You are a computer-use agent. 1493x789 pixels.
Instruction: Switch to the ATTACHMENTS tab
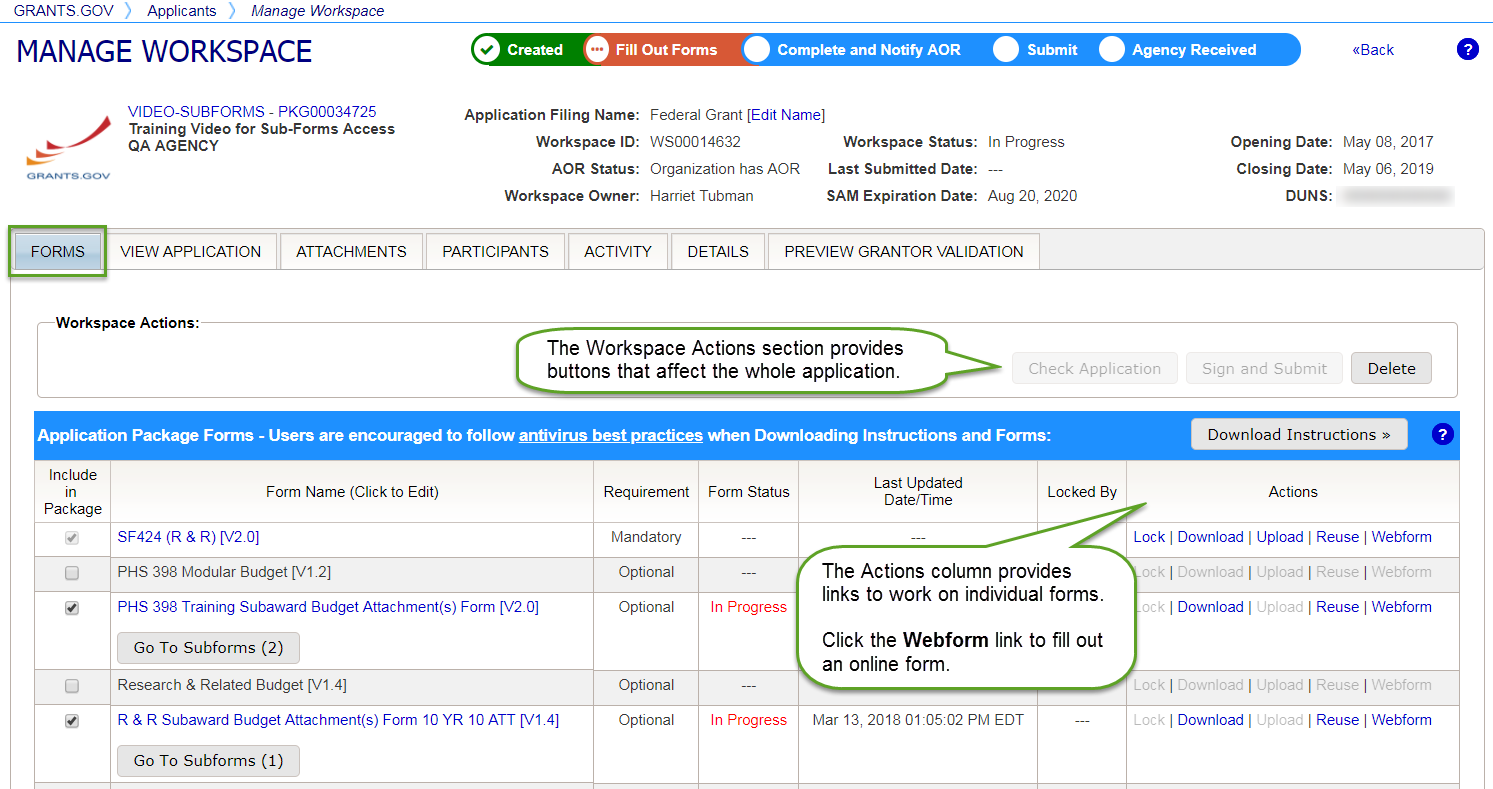pos(351,251)
